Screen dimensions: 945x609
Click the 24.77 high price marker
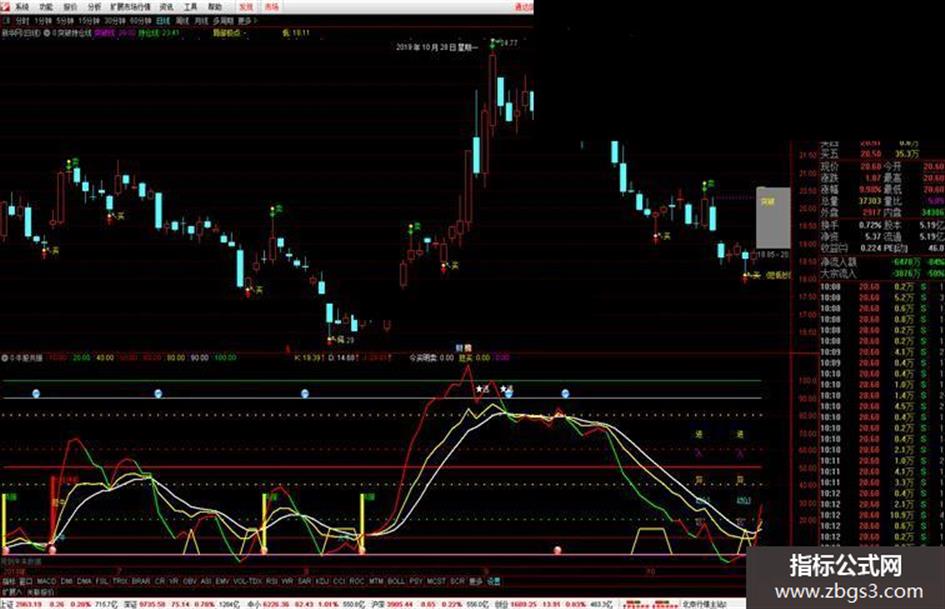pos(509,43)
